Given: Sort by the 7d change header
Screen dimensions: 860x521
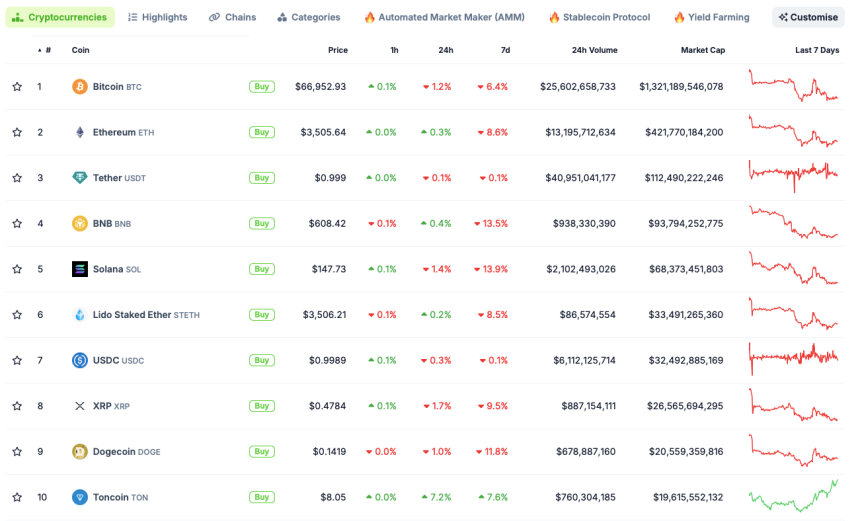Looking at the screenshot, I should (x=506, y=50).
